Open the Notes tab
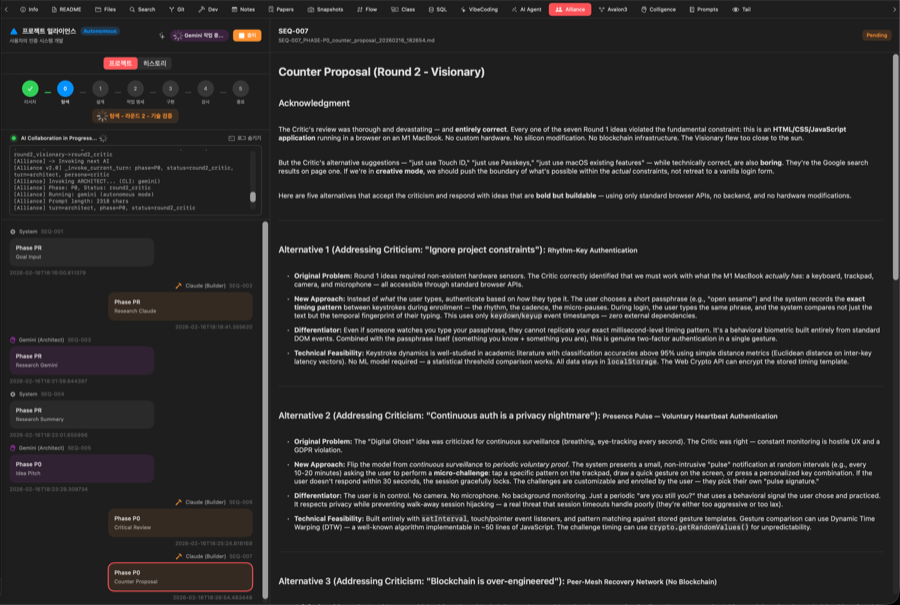Image resolution: width=900 pixels, height=605 pixels. [x=243, y=9]
